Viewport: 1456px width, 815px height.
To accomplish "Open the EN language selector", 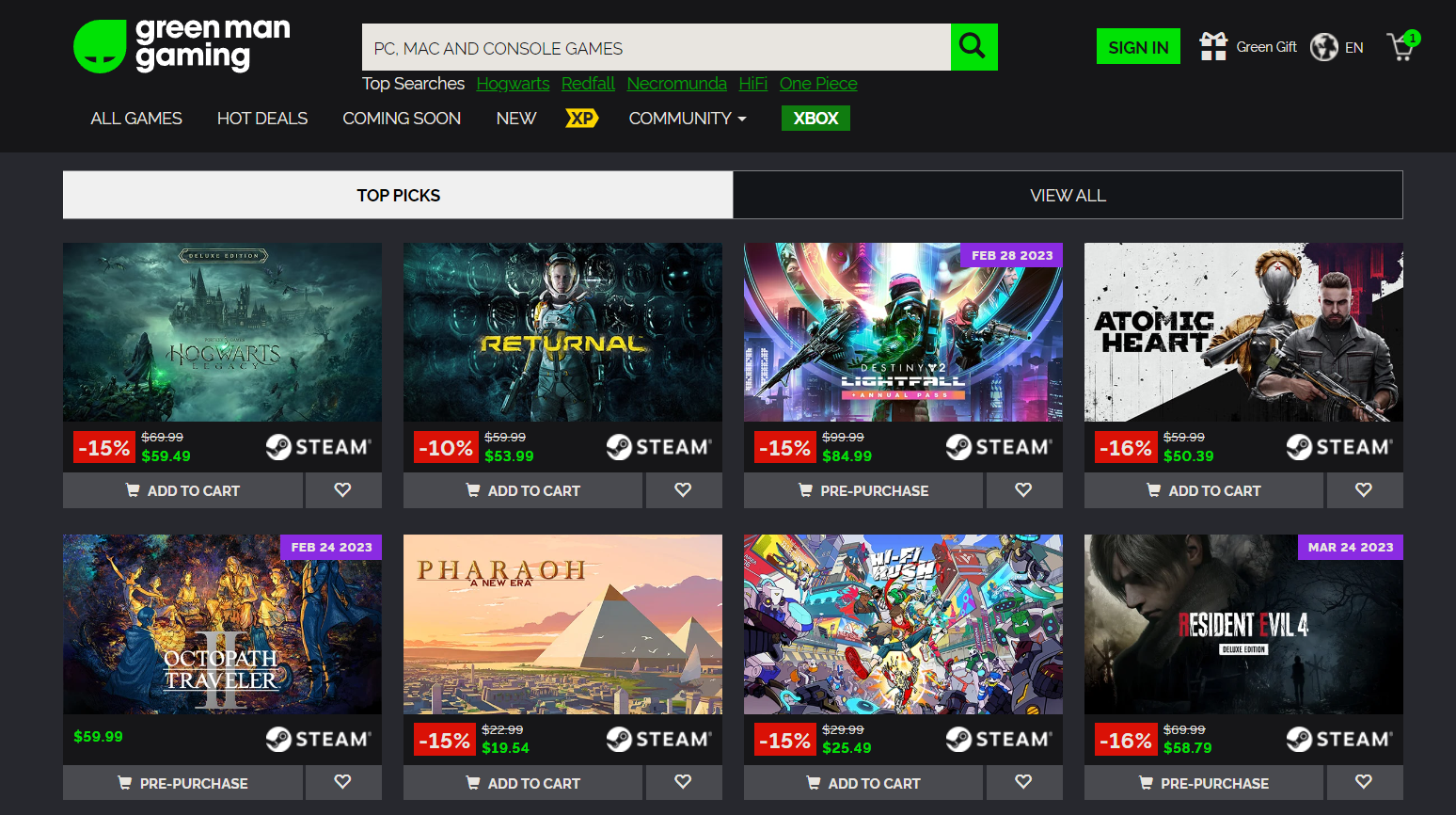I will 1354,48.
